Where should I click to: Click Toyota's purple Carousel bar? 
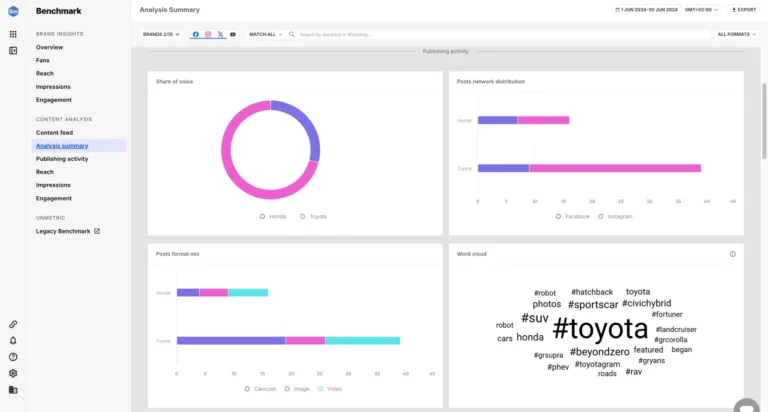231,340
